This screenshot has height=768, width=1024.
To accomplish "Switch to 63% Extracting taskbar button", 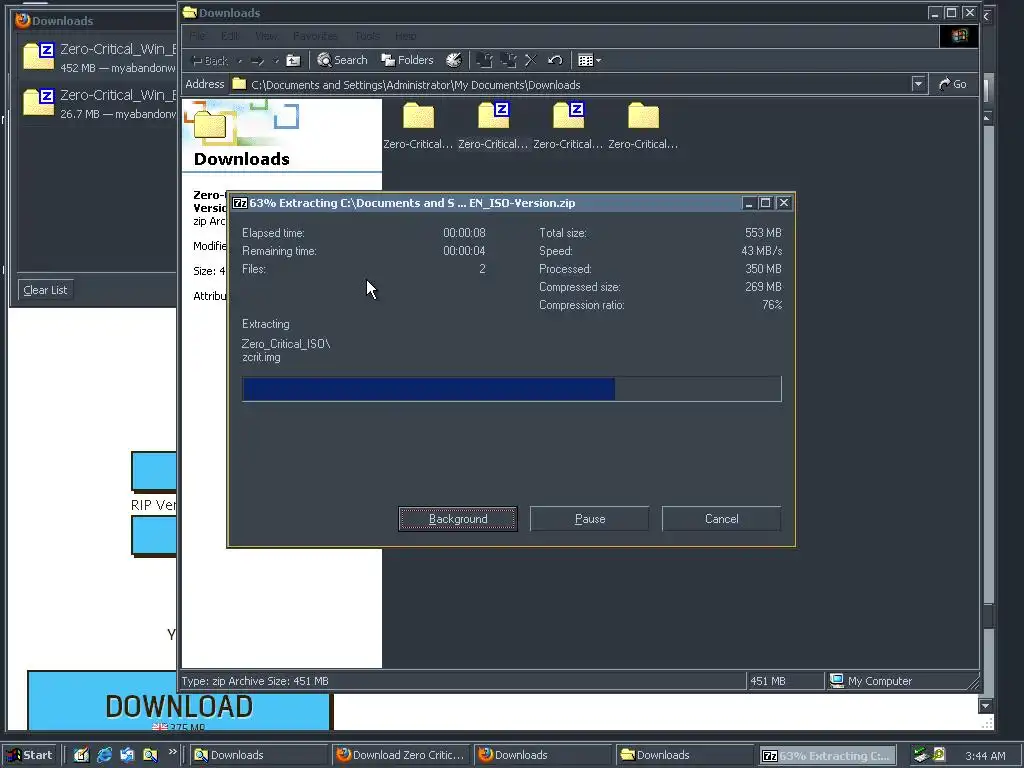I will [x=827, y=755].
